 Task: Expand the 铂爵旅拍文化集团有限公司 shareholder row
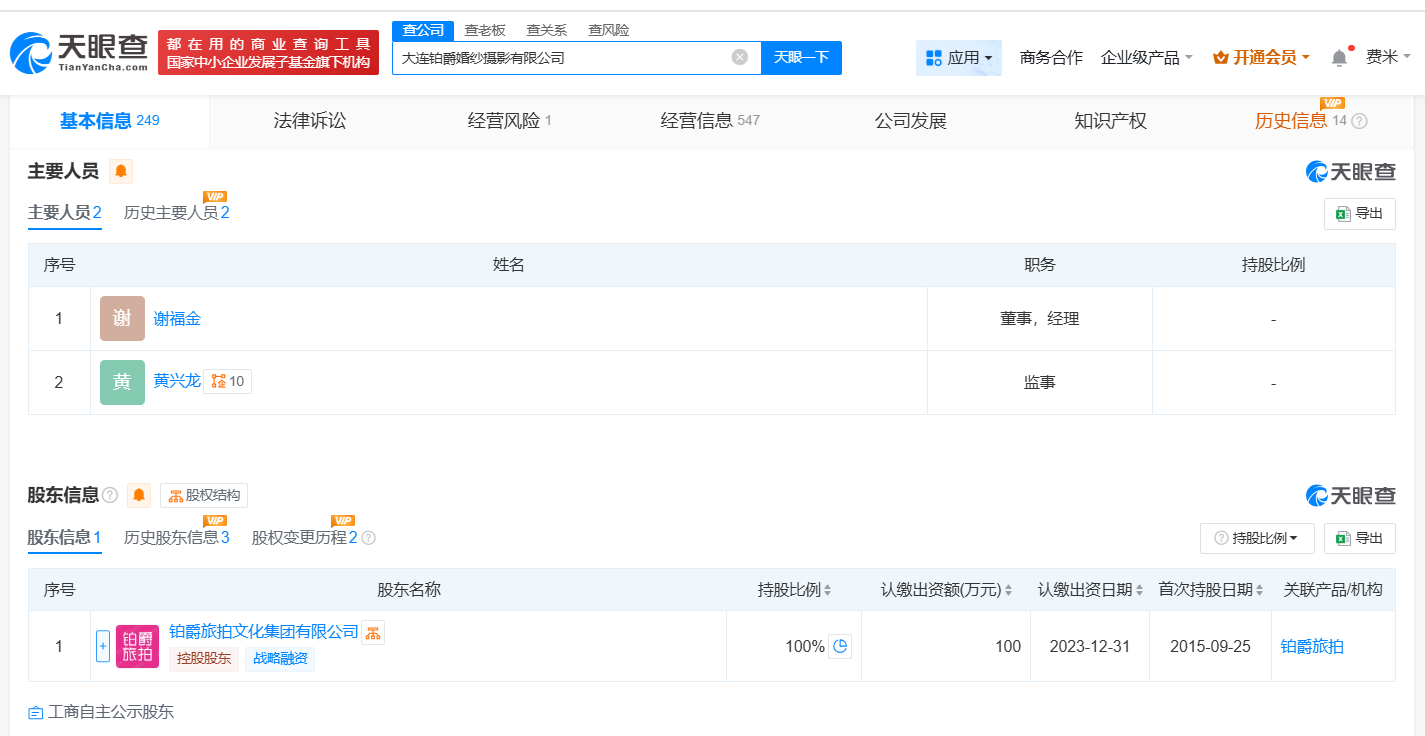[102, 646]
